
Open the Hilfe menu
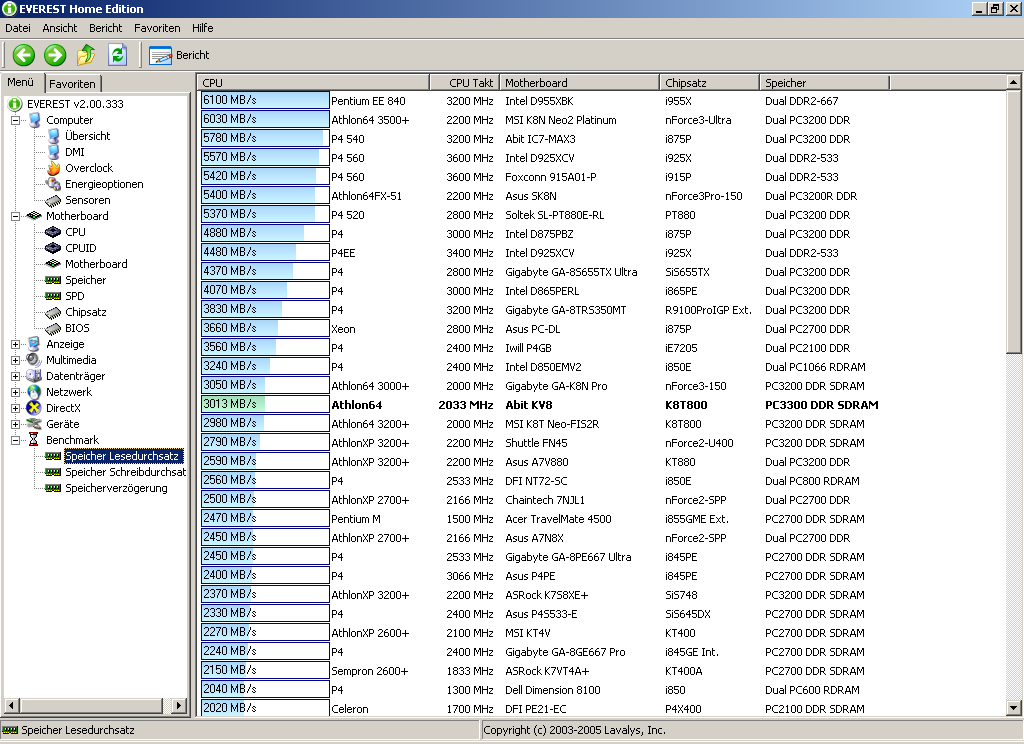tap(202, 28)
